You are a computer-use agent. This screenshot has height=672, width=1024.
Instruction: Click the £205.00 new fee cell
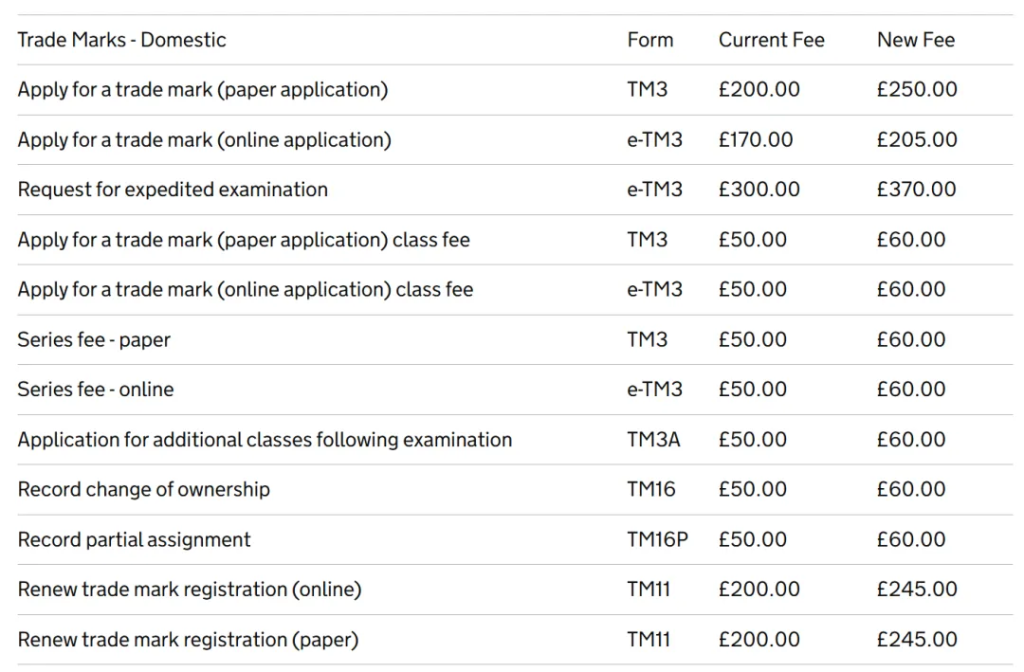point(916,140)
